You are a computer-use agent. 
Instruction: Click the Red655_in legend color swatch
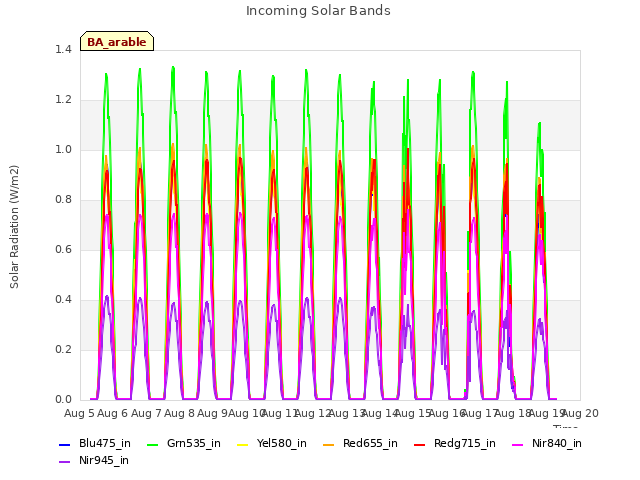pyautogui.click(x=329, y=444)
